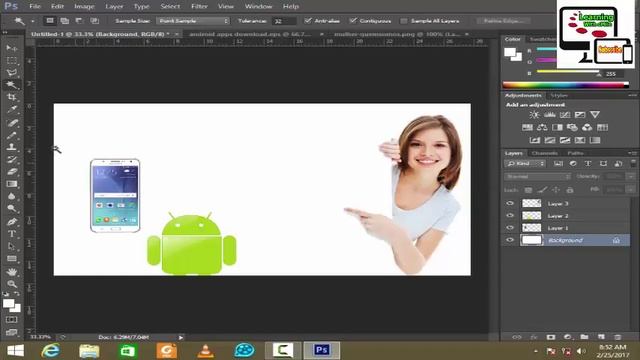This screenshot has width=640, height=360.
Task: Select the Dodge tool
Action: [x=11, y=209]
